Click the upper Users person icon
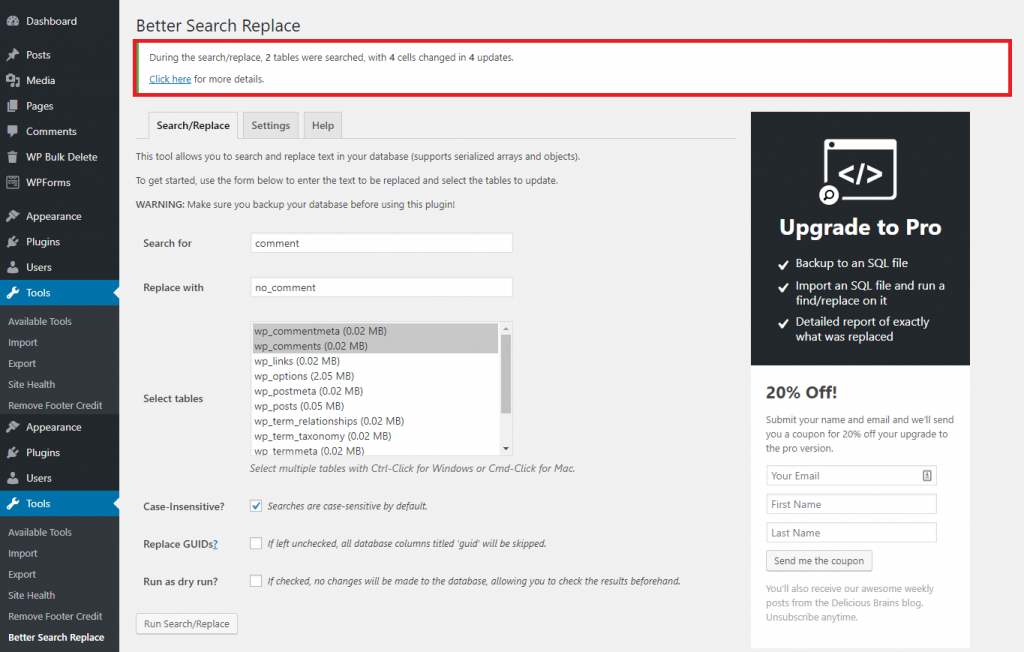The image size is (1024, 652). coord(12,267)
